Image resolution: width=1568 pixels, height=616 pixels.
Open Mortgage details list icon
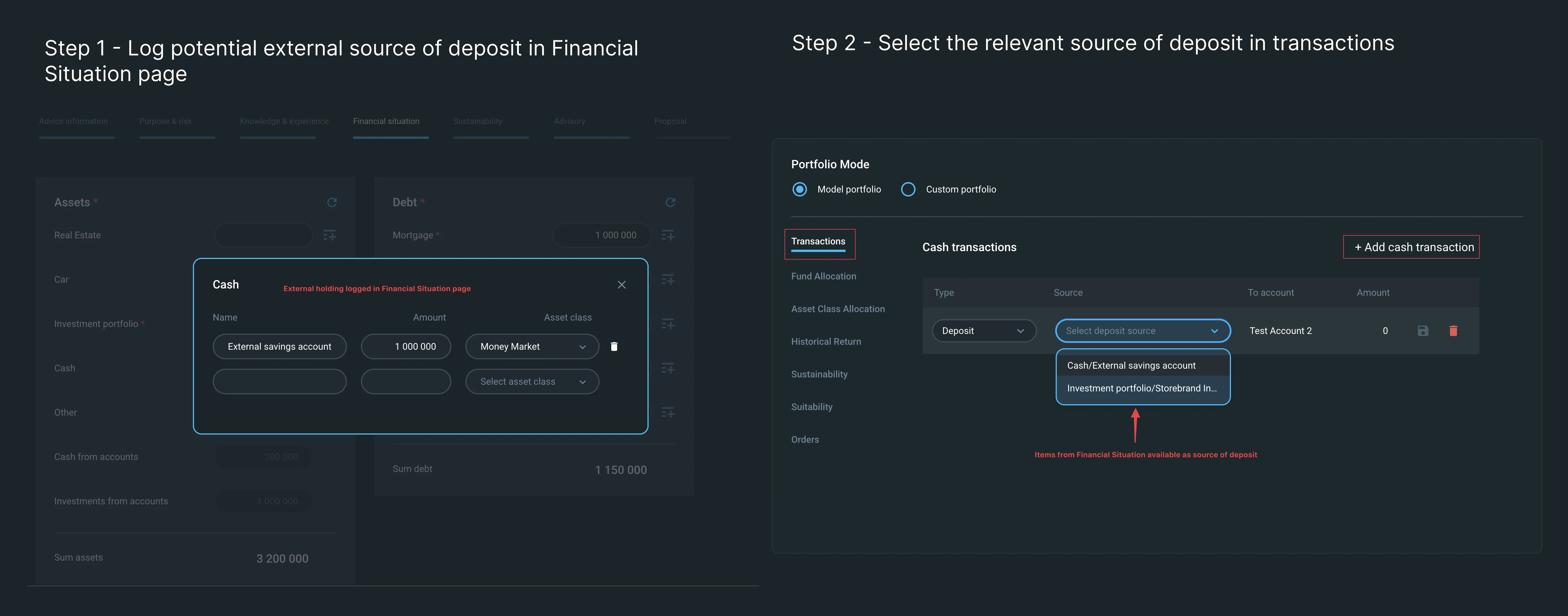tap(668, 235)
